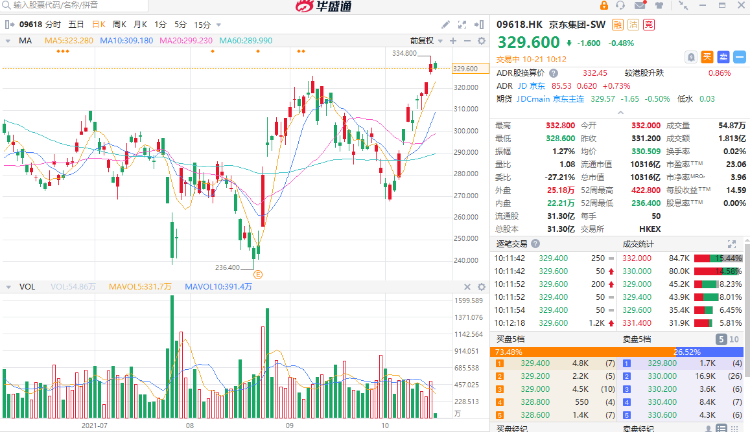Select the 月K chart tab

(x=140, y=24)
